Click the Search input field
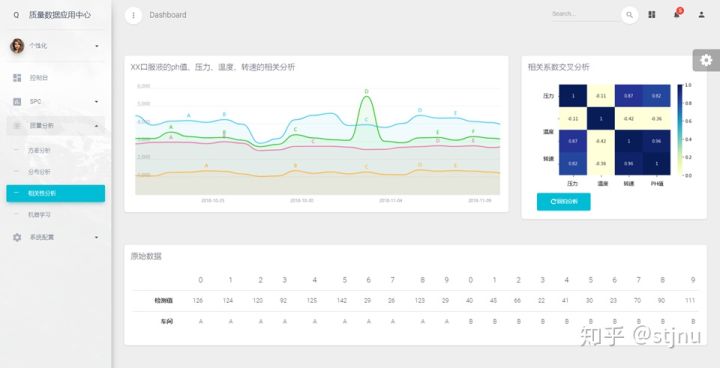720x368 pixels. tap(585, 14)
